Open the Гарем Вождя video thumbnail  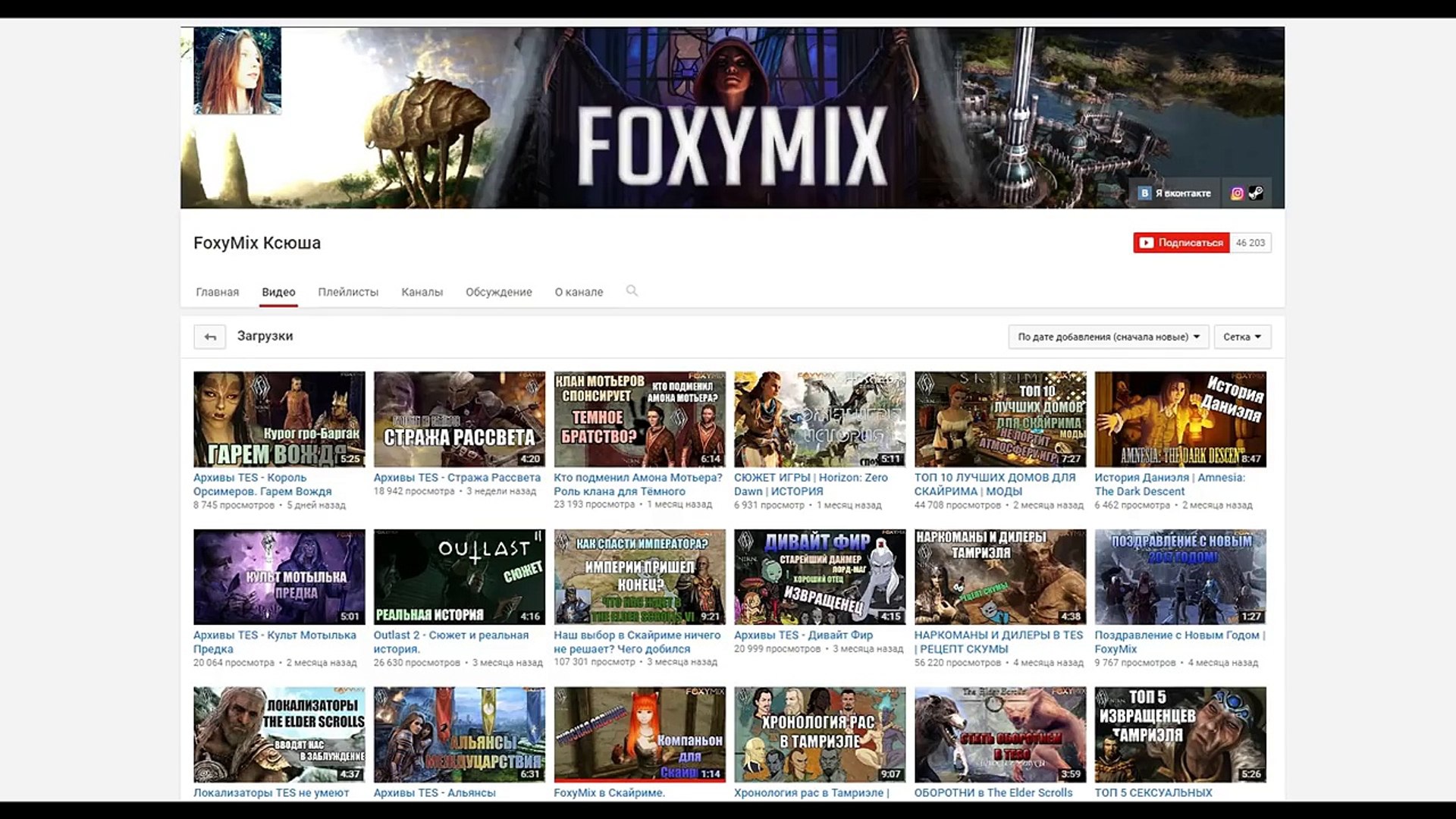[x=279, y=419]
